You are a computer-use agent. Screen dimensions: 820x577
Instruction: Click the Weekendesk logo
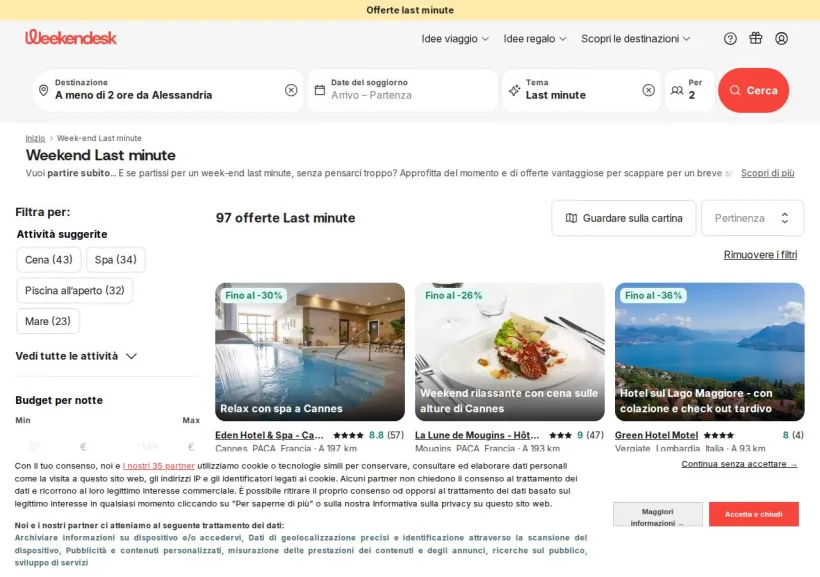pos(71,37)
